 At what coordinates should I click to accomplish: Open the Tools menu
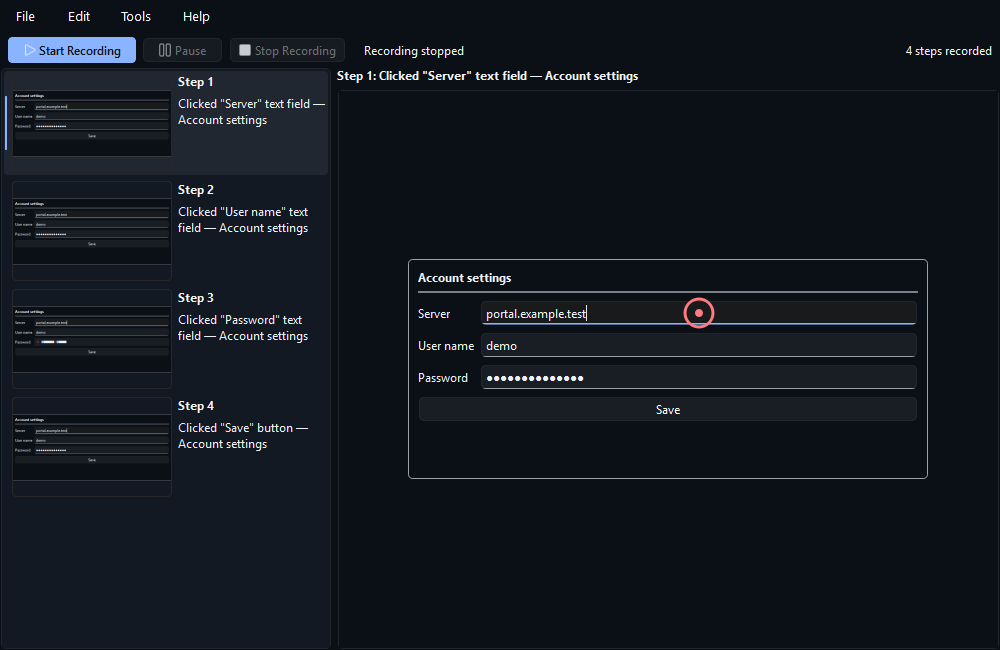[x=136, y=17]
